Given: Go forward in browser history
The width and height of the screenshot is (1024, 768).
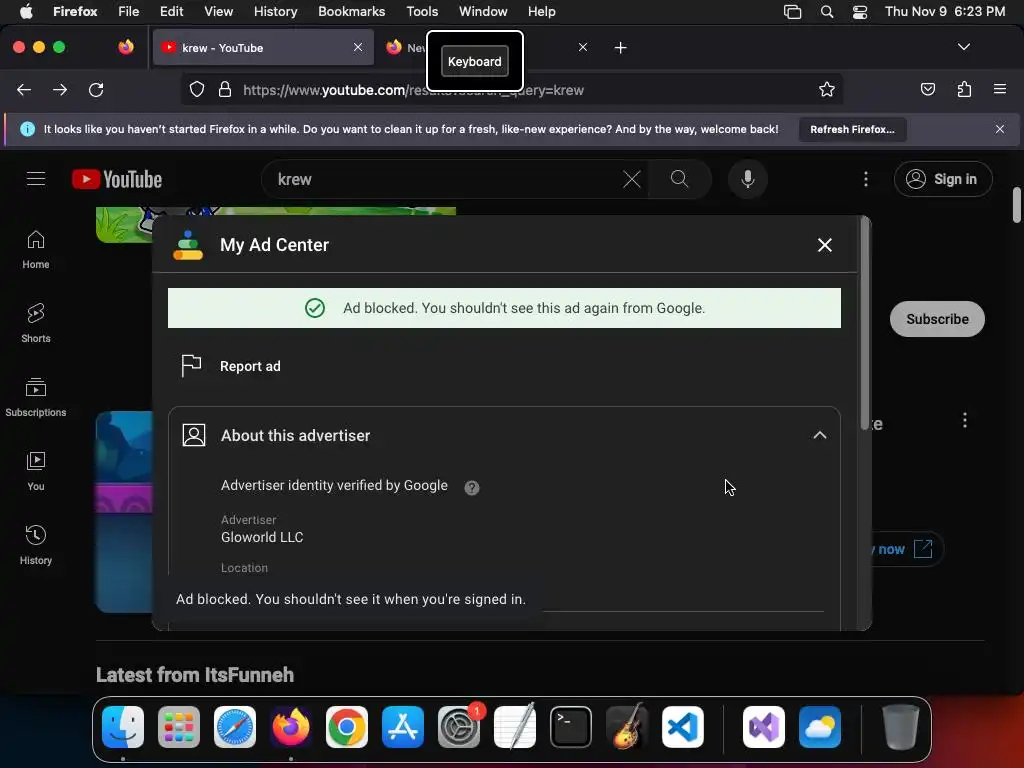Looking at the screenshot, I should (60, 90).
